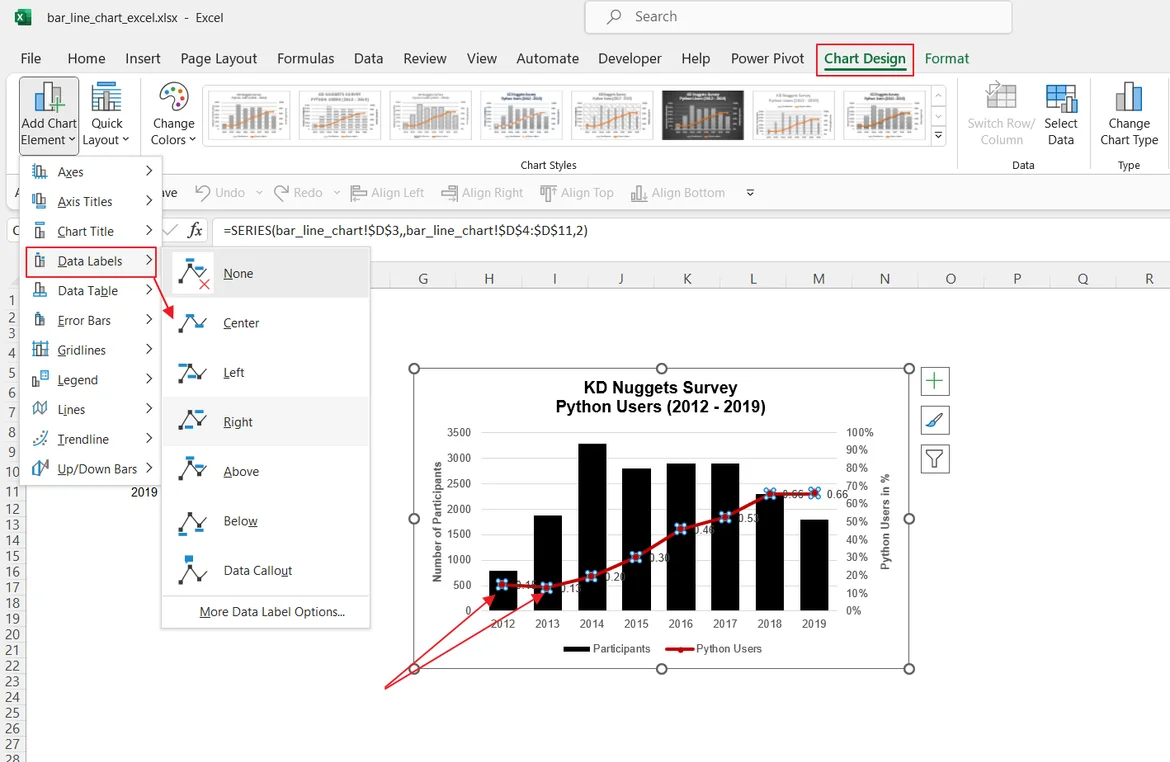Click the Select Data icon
The image size is (1170, 762).
tap(1060, 97)
